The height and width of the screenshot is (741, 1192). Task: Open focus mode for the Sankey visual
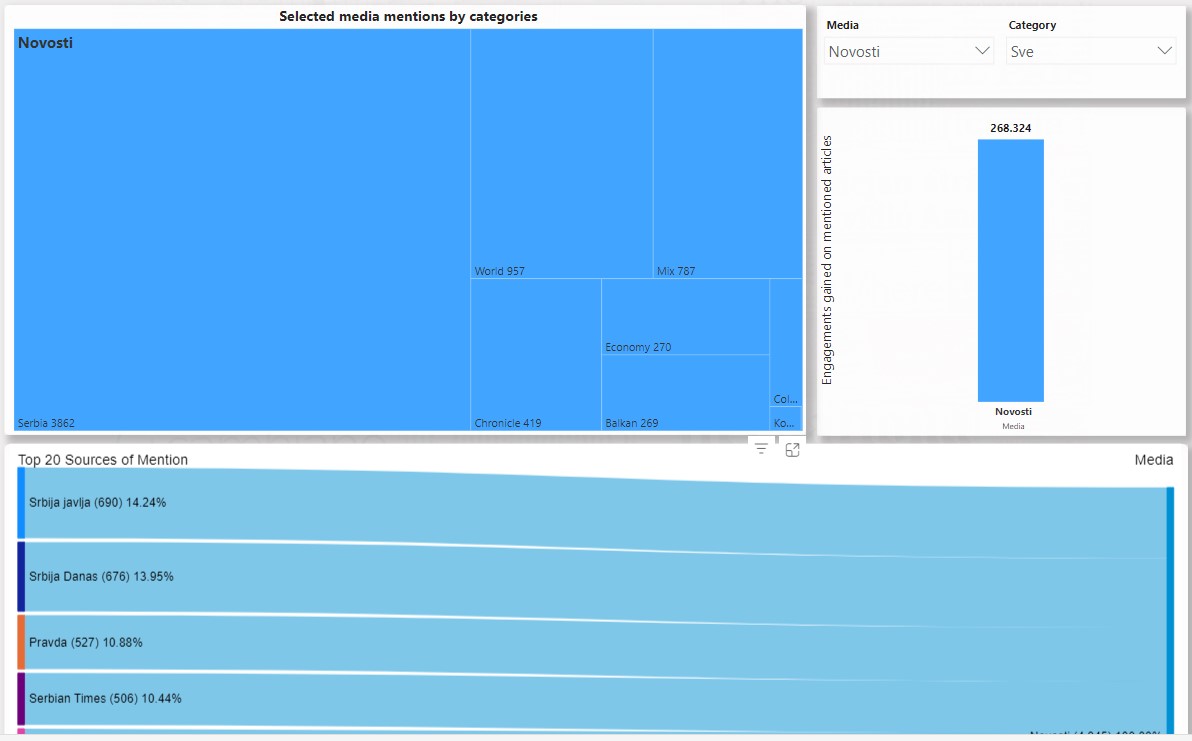click(x=792, y=450)
